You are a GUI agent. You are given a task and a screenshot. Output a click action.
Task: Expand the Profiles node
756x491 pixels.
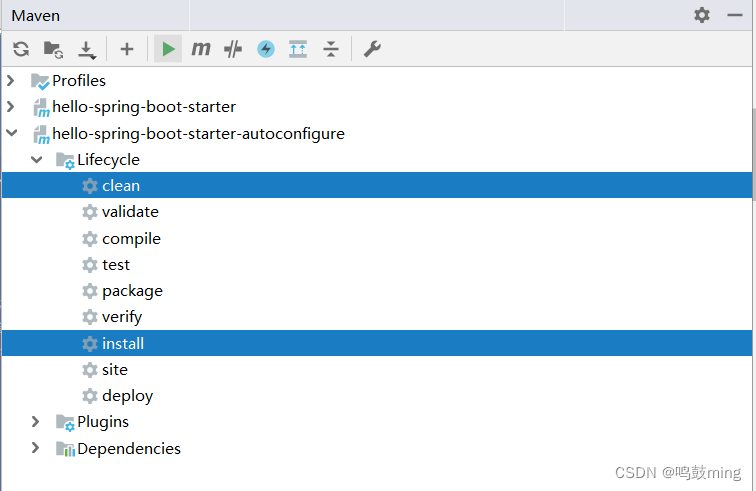coord(11,80)
